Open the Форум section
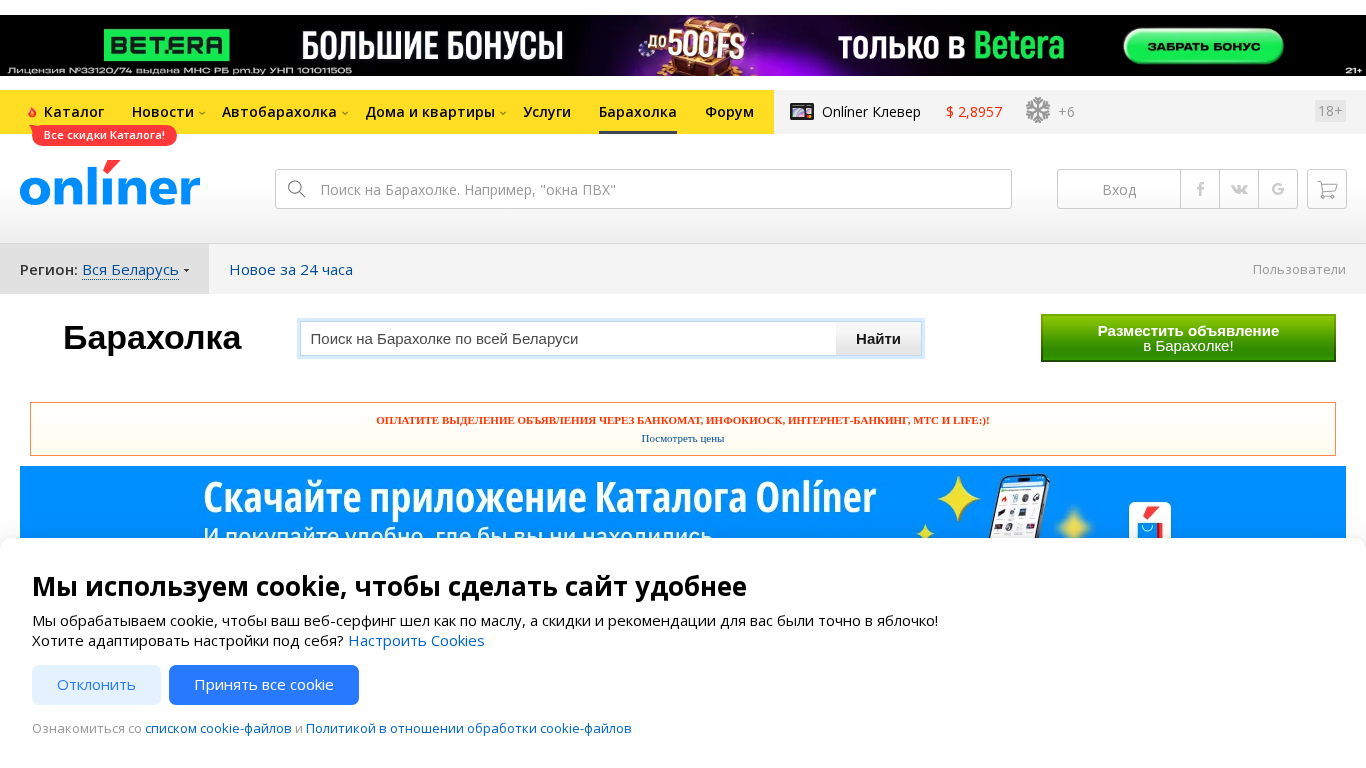The height and width of the screenshot is (768, 1366). click(729, 112)
